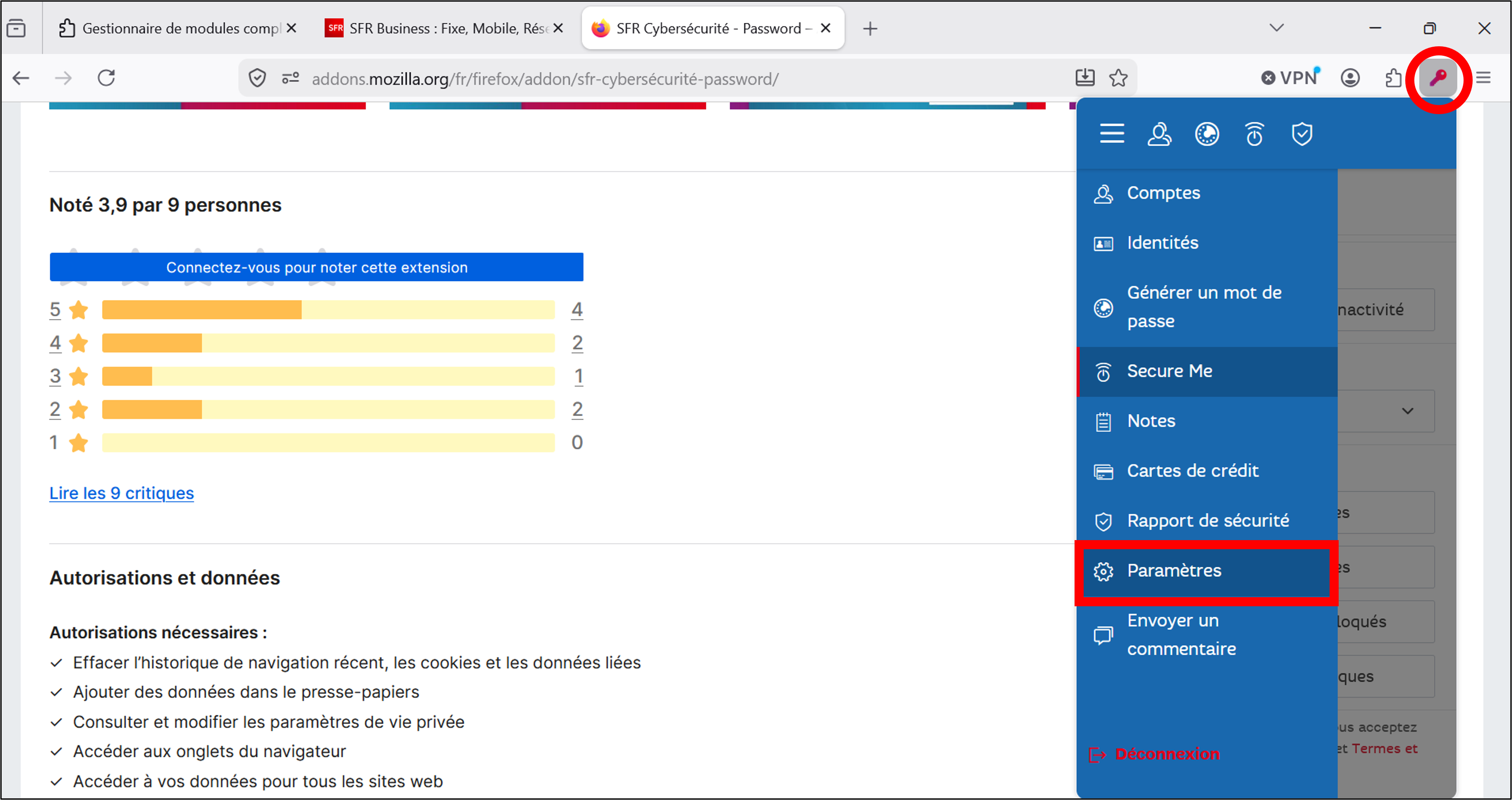
Task: Click the Termes et link in settings
Action: click(x=1384, y=748)
